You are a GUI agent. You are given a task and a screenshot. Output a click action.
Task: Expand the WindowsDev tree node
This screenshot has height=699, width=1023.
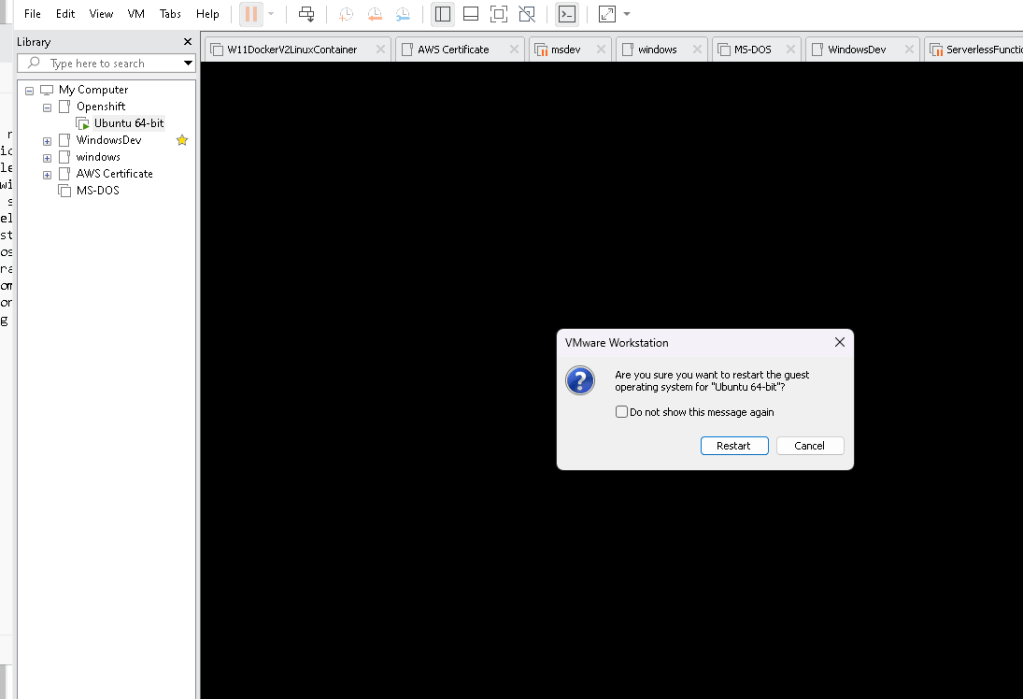click(47, 141)
